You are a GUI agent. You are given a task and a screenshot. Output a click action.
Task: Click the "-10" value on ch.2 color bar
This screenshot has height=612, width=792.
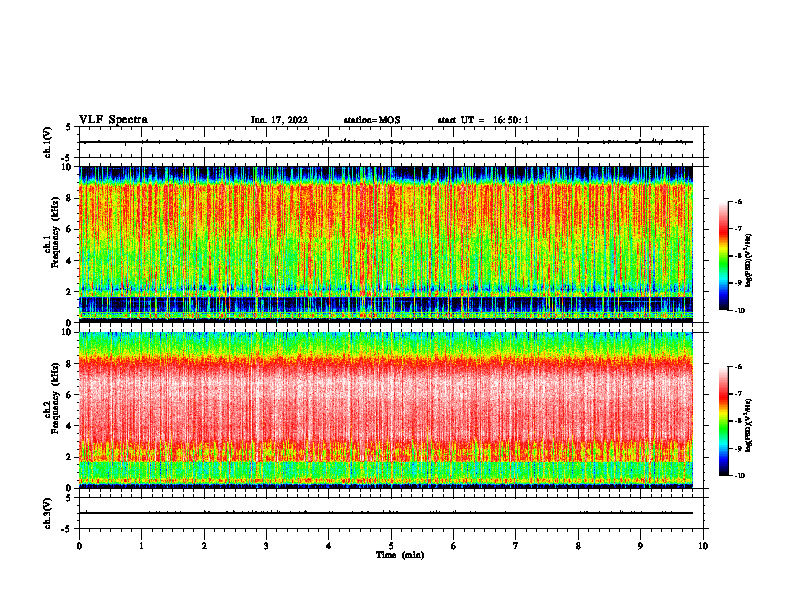[x=740, y=476]
